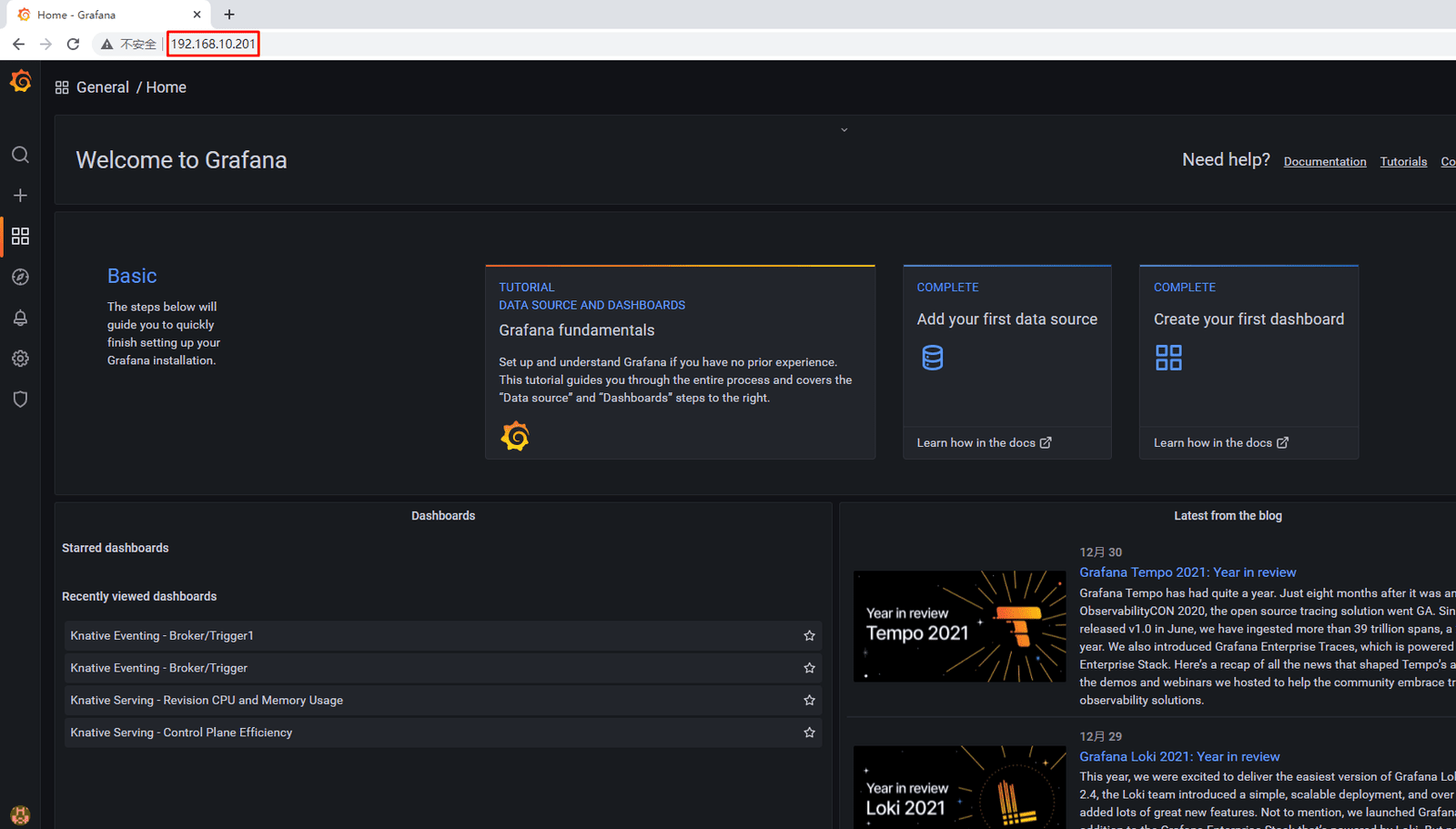This screenshot has height=829, width=1456.
Task: Open the Tutorials help link
Action: pyautogui.click(x=1403, y=162)
